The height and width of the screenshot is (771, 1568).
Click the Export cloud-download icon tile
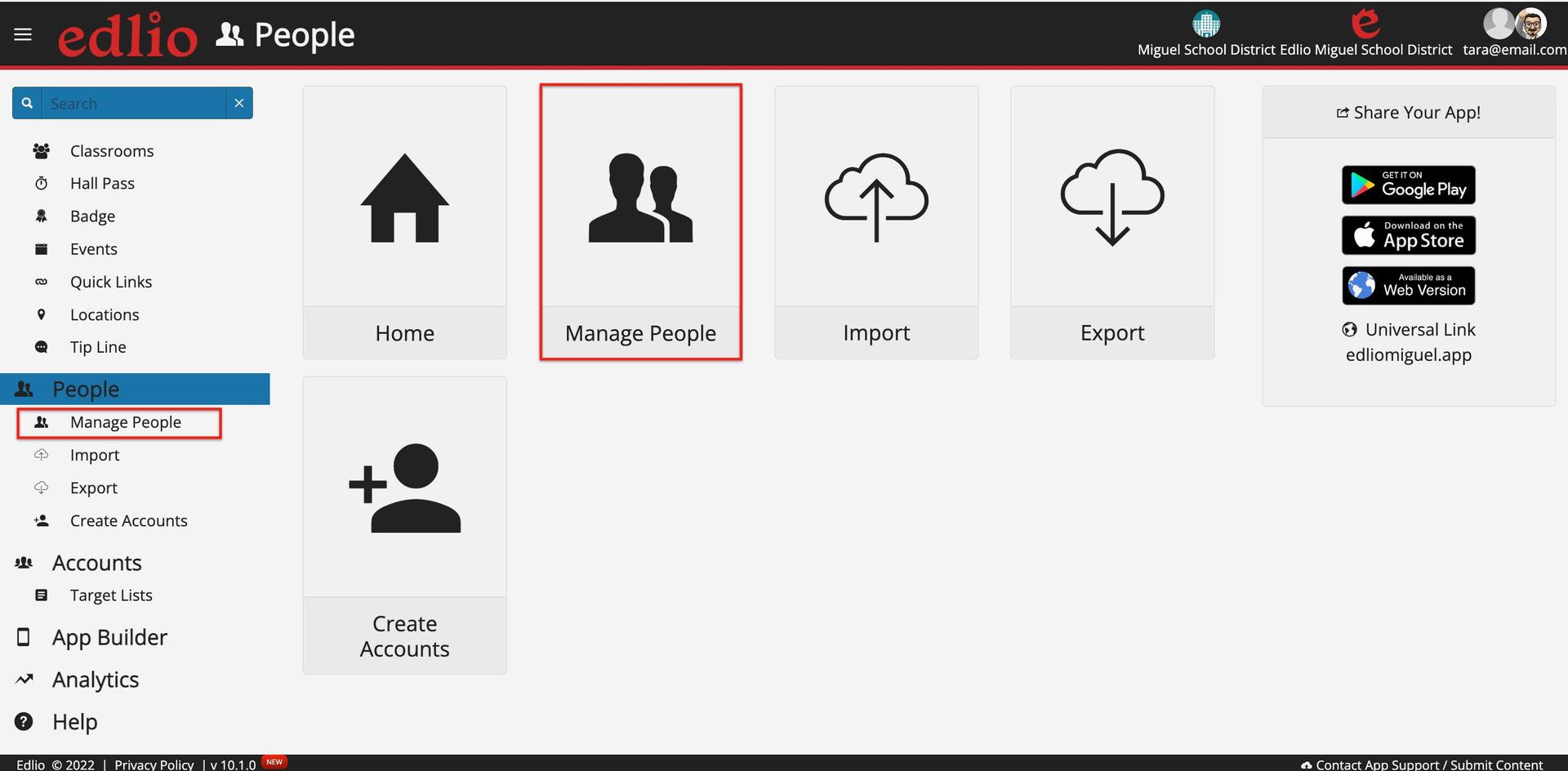[x=1112, y=197]
